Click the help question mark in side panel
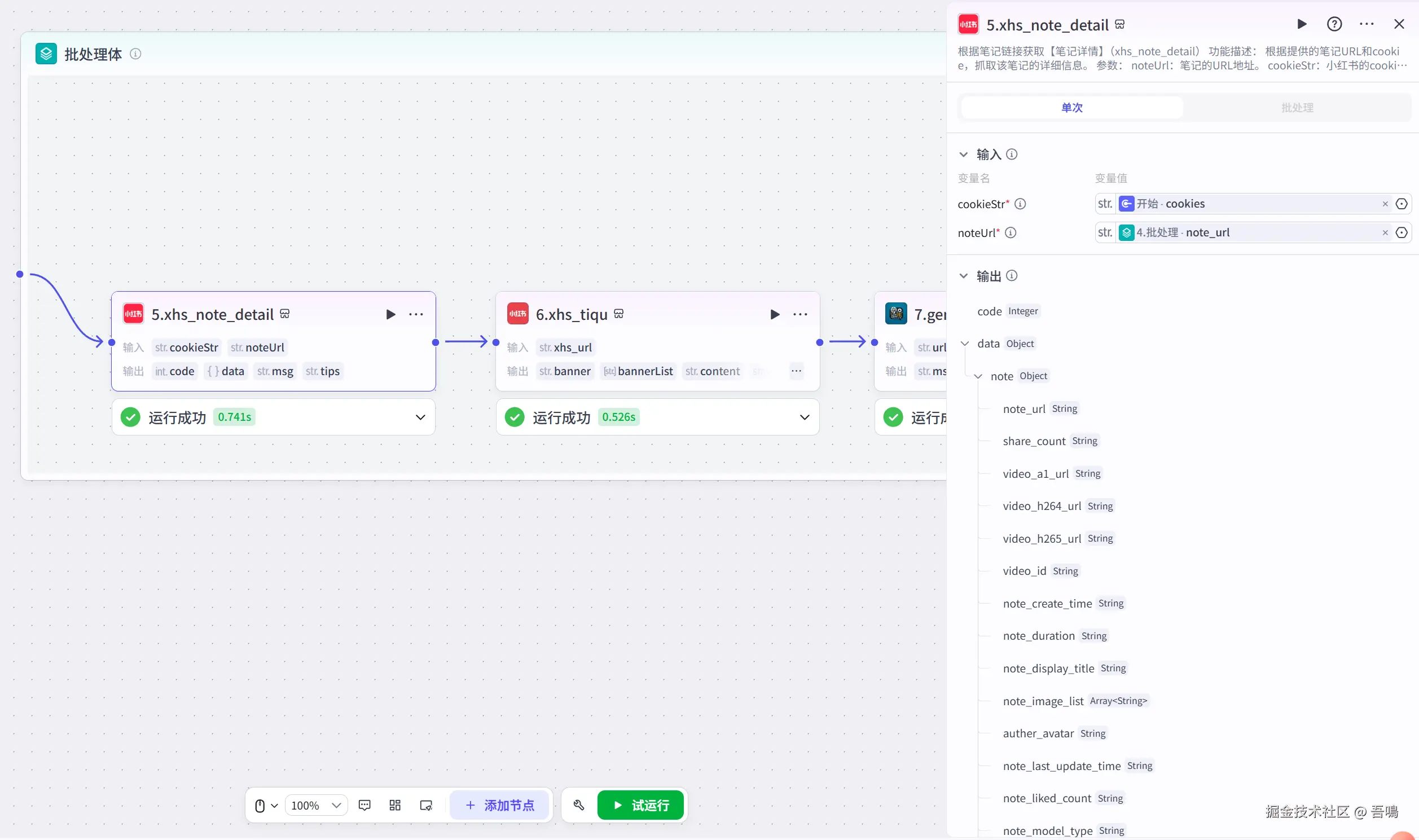 (x=1334, y=24)
